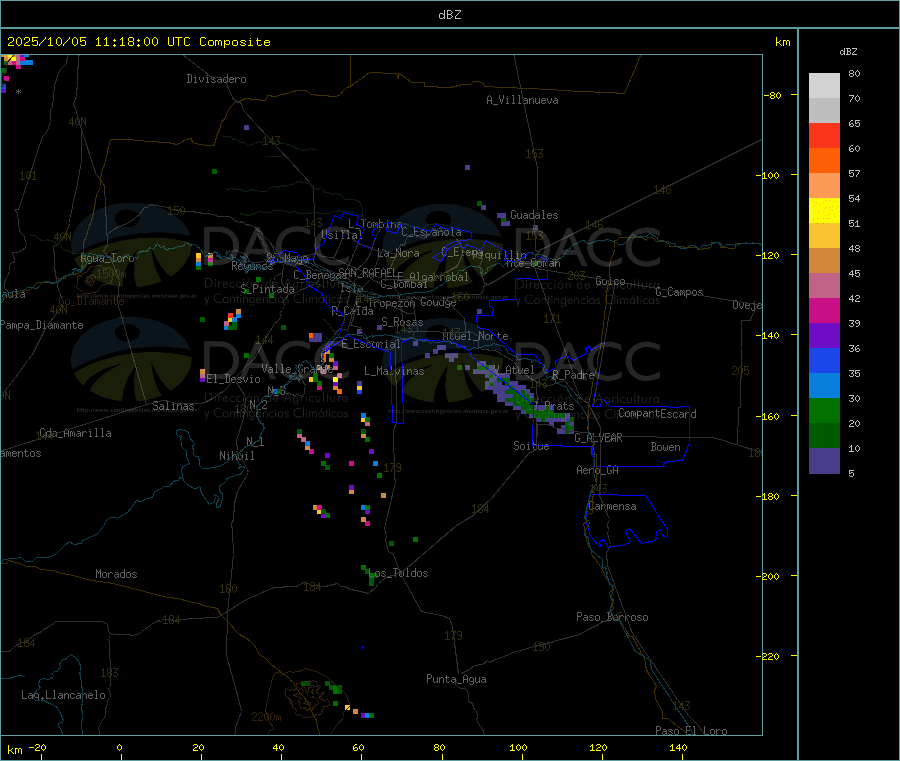
Task: Select the Lag_Llancanelo label
Action: tap(64, 694)
